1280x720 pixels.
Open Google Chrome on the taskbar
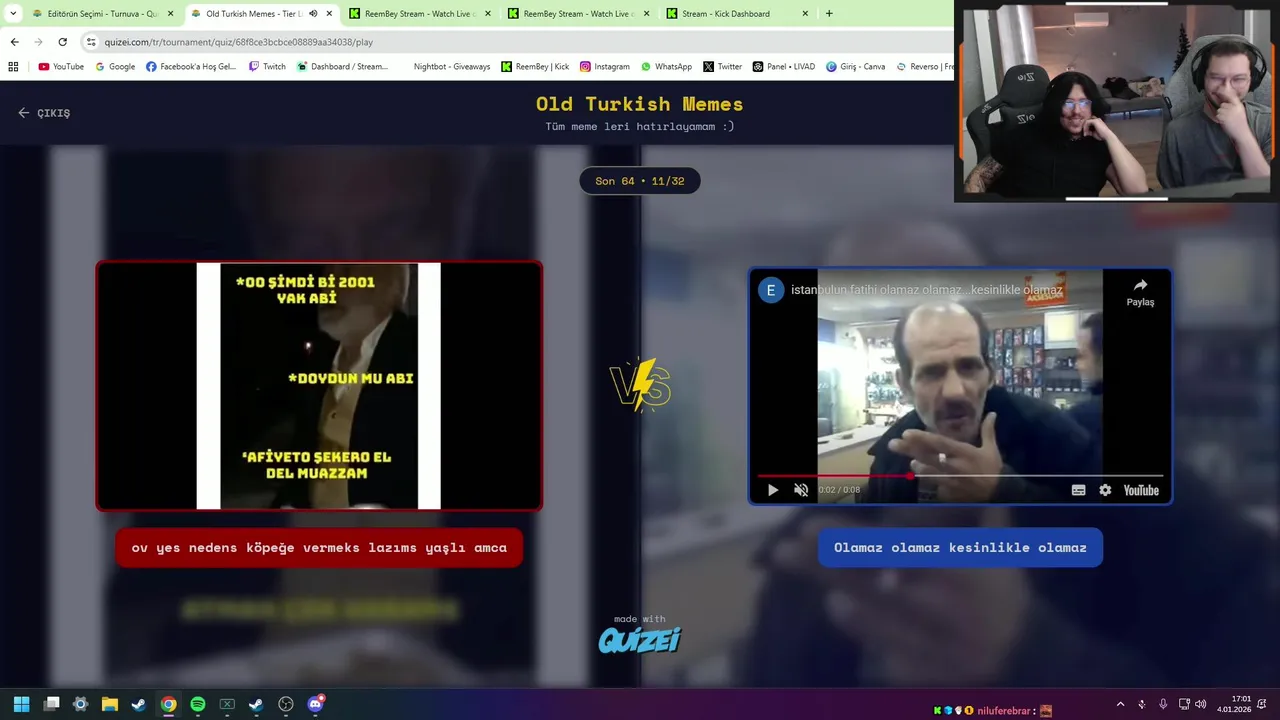click(168, 704)
